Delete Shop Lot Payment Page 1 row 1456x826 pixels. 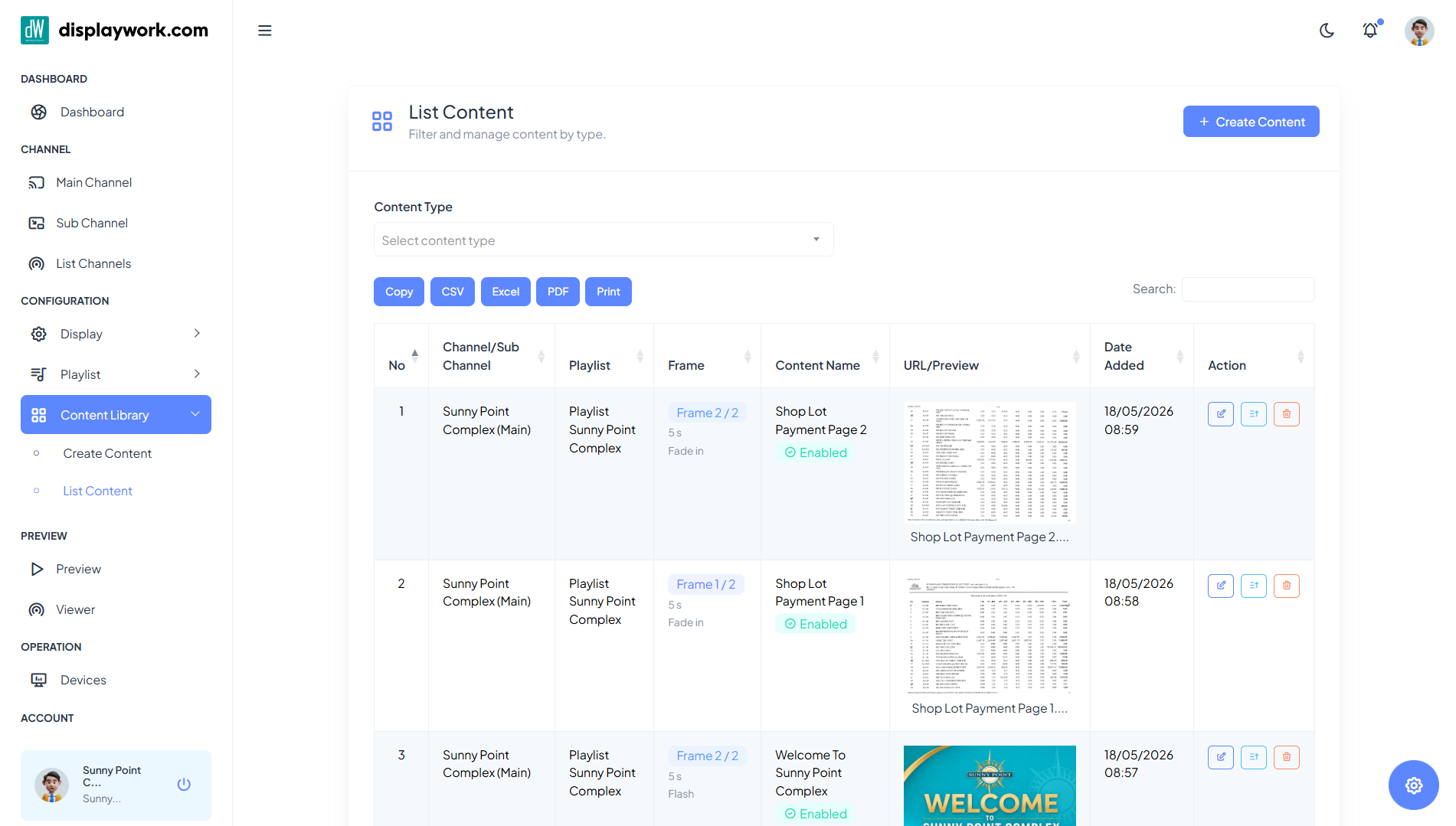pos(1287,586)
